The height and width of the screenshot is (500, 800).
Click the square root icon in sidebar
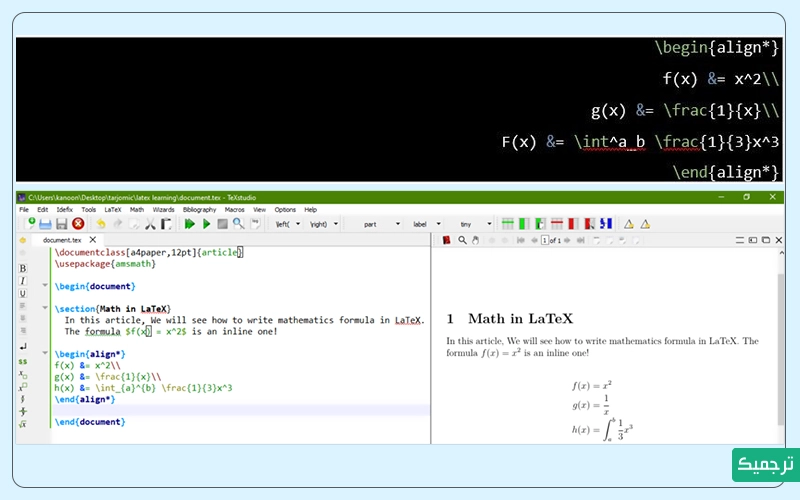pyautogui.click(x=22, y=424)
